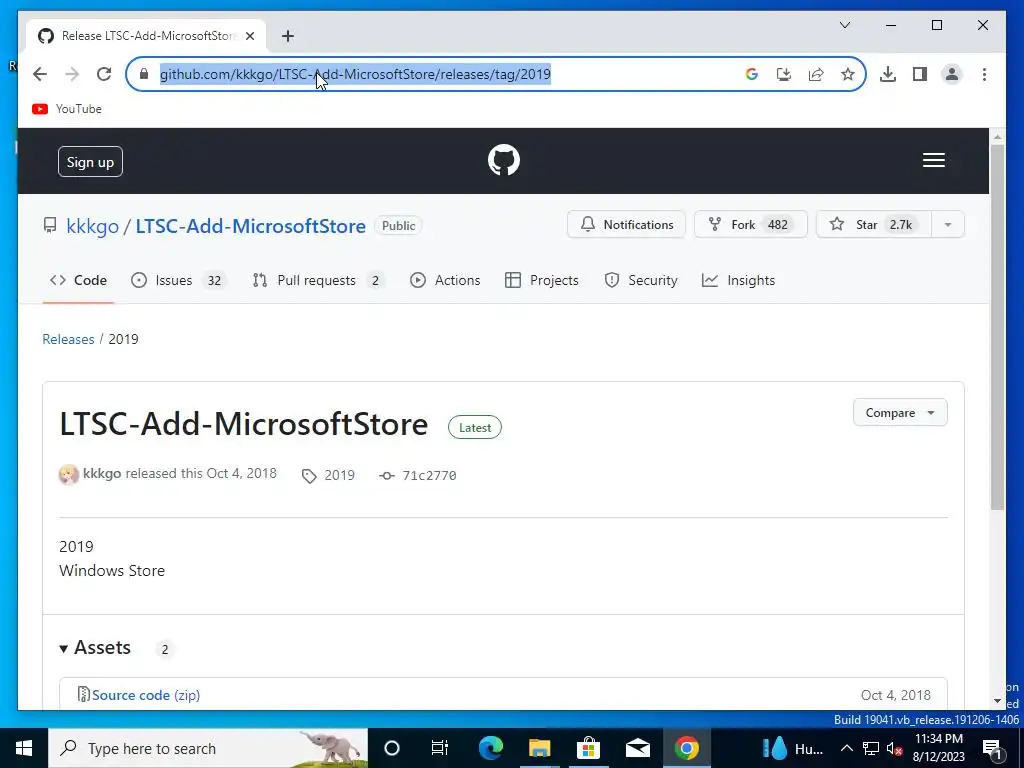Show hidden system tray icons

tap(846, 748)
